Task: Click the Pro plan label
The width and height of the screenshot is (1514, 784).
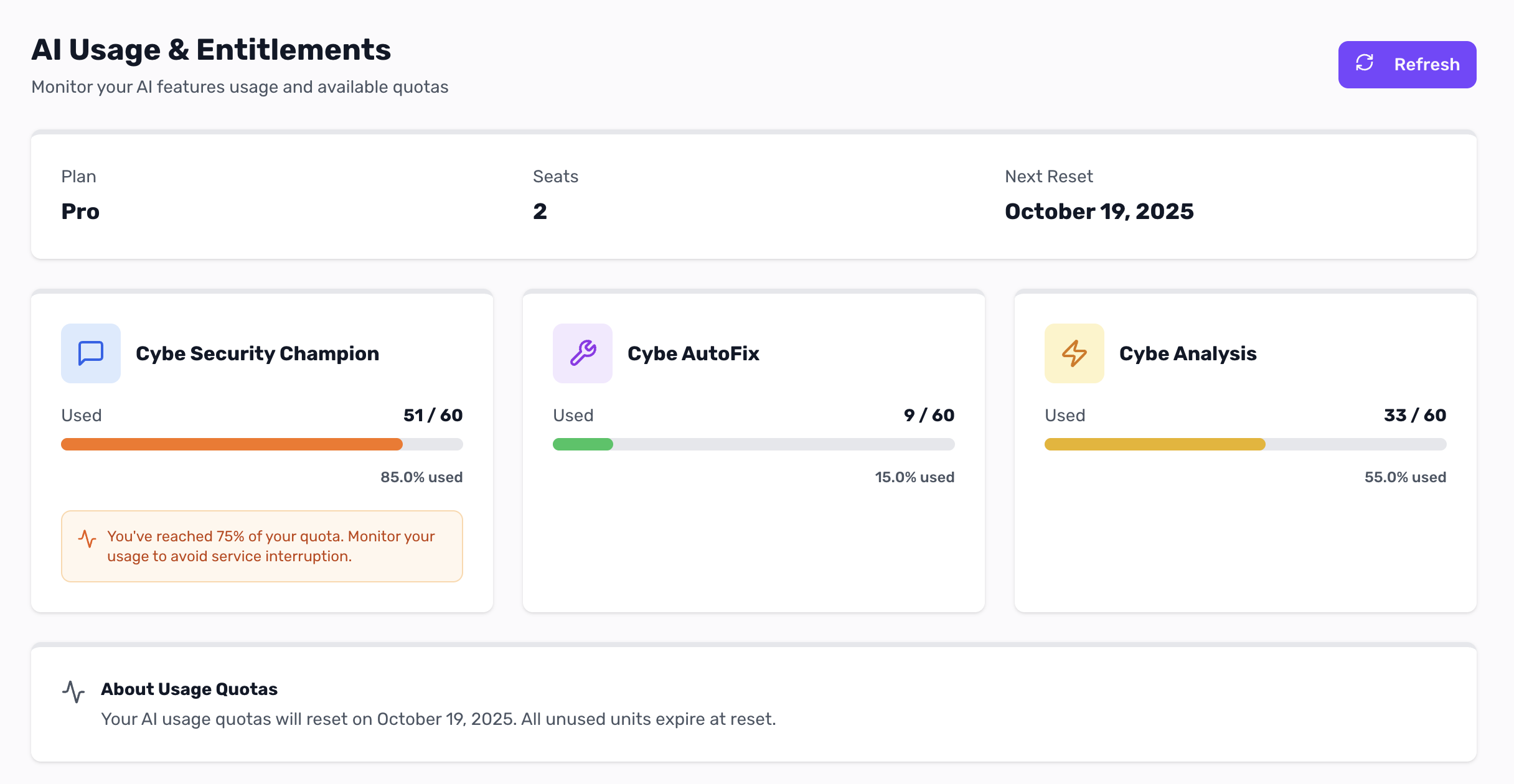Action: tap(80, 211)
